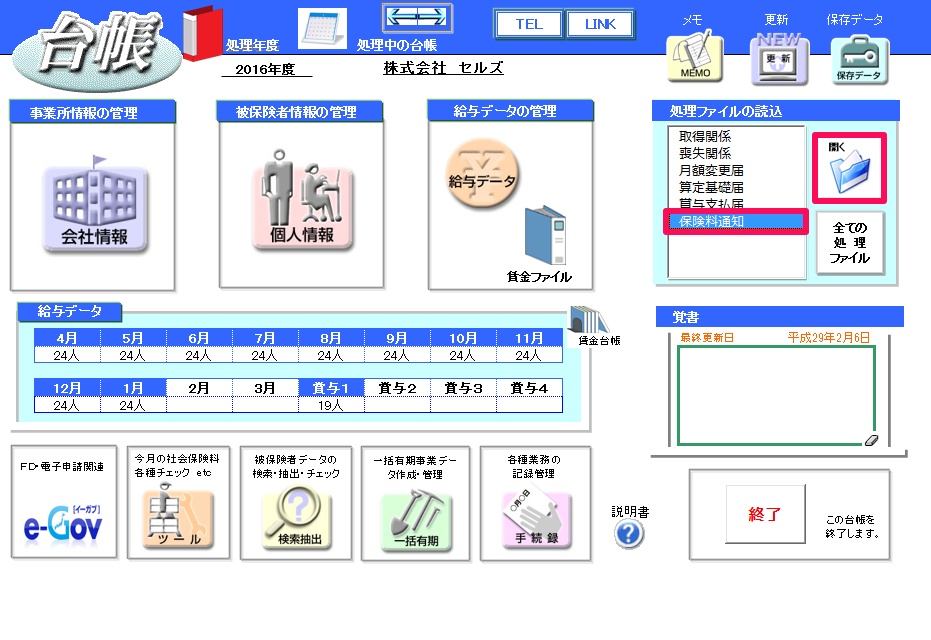This screenshot has height=640, width=931.
Task: Open the 一括有期 batch management icon
Action: (416, 517)
